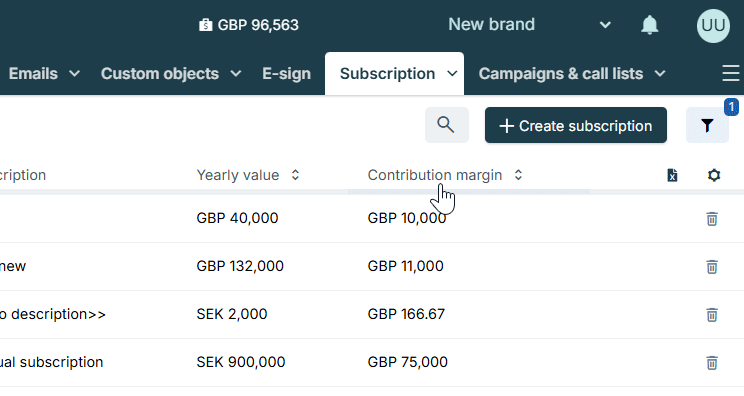Delete the SEK 900,000 subscription row
Screen dimensions: 744x396
pos(712,363)
